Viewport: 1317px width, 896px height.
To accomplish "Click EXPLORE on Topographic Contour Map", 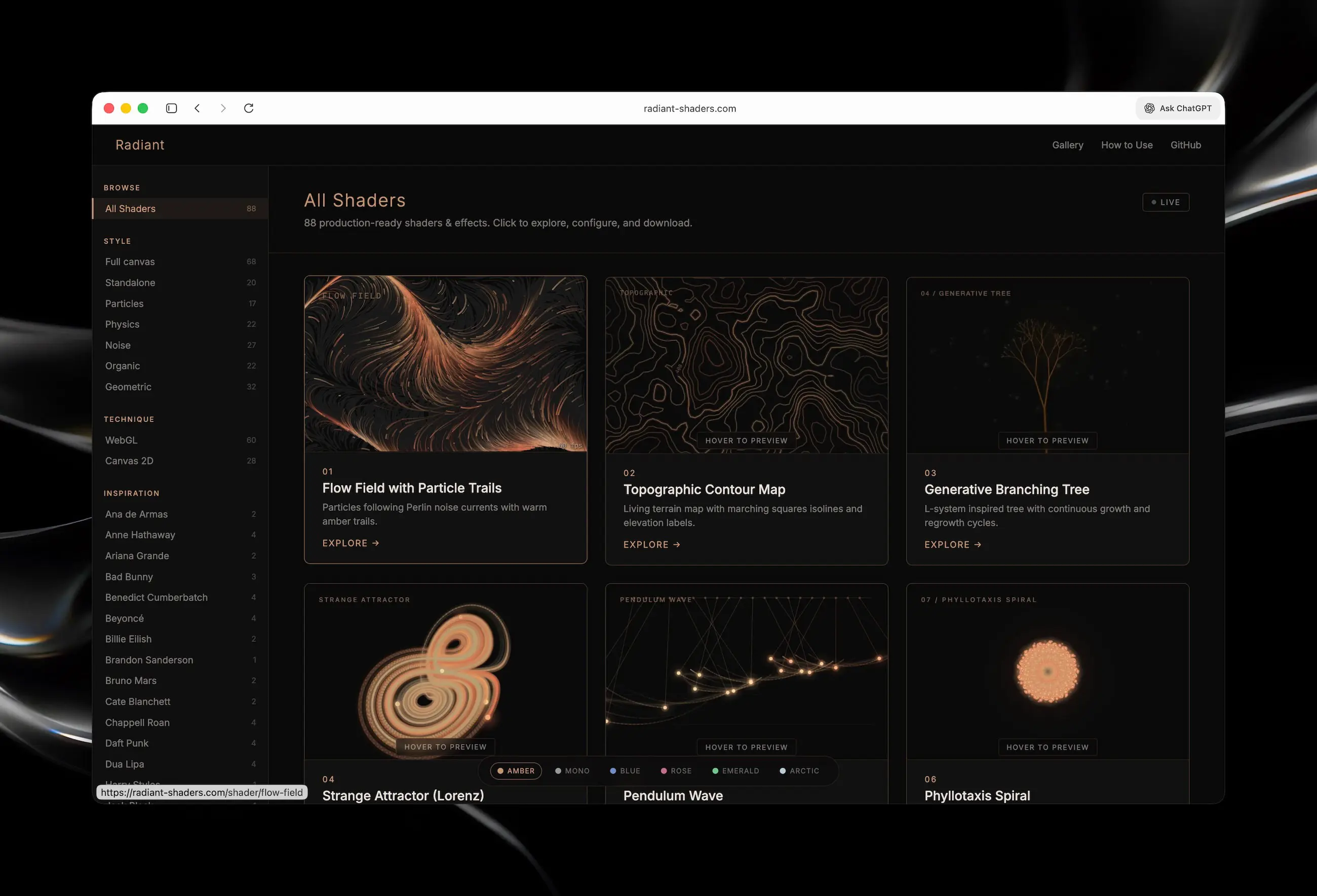I will [651, 544].
